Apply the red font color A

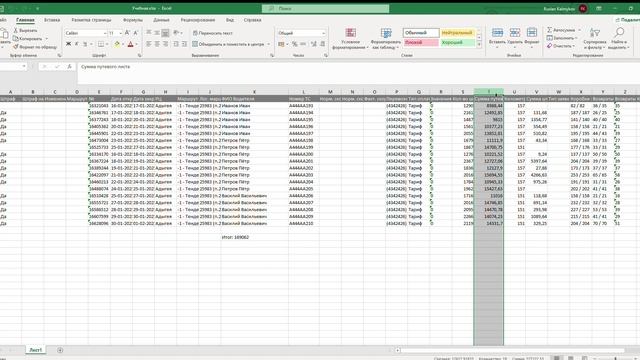coord(130,44)
